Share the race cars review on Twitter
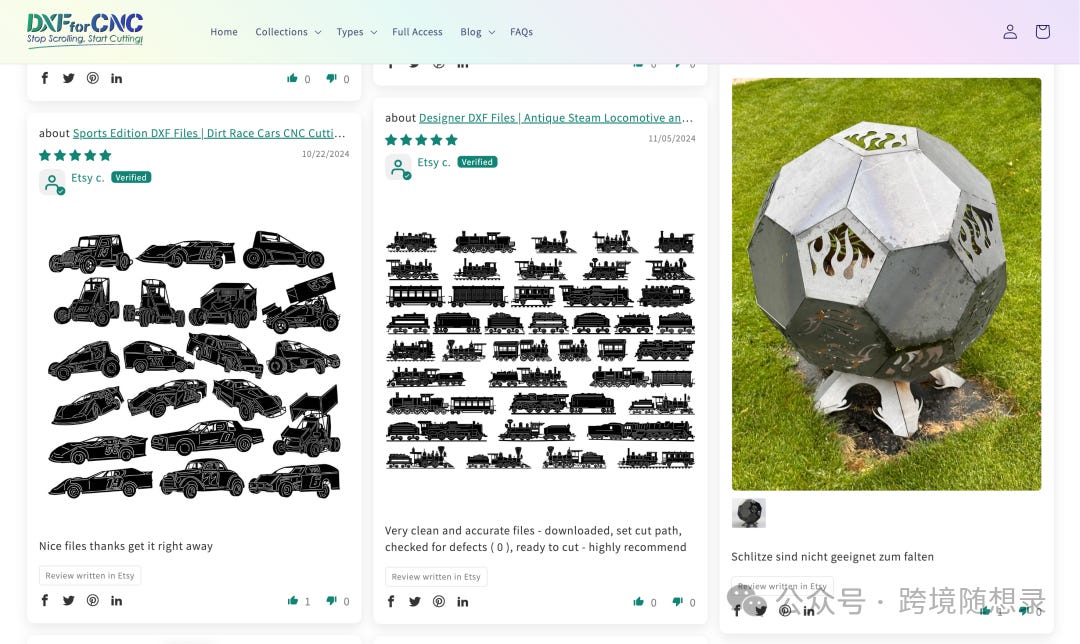The height and width of the screenshot is (644, 1080). point(68,601)
